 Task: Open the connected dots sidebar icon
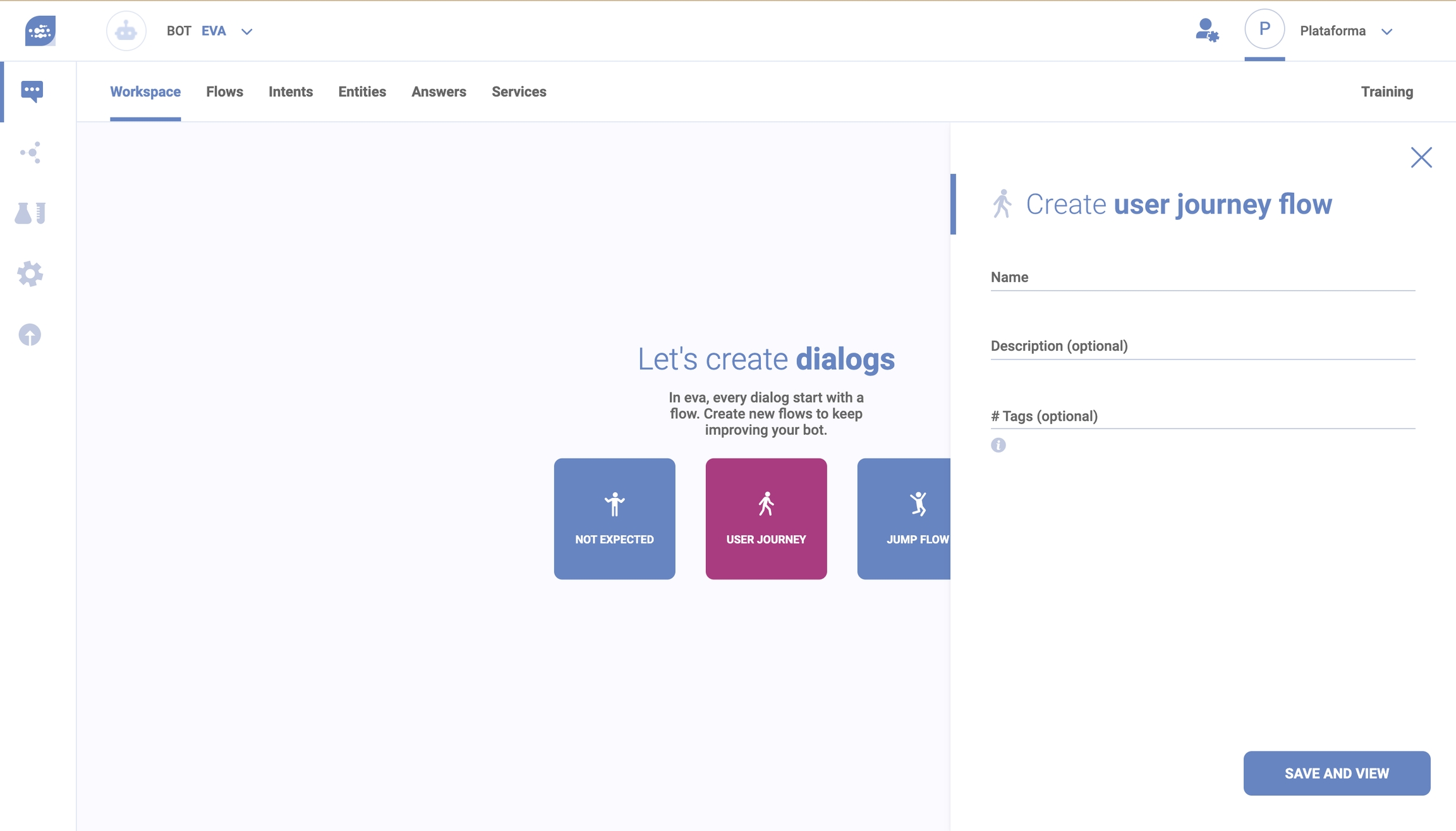coord(30,152)
